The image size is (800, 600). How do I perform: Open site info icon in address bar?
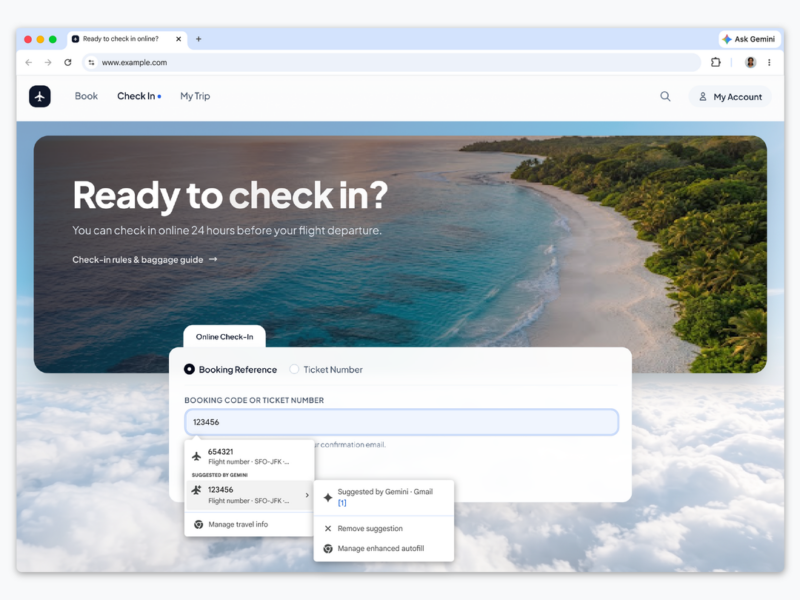pyautogui.click(x=91, y=62)
